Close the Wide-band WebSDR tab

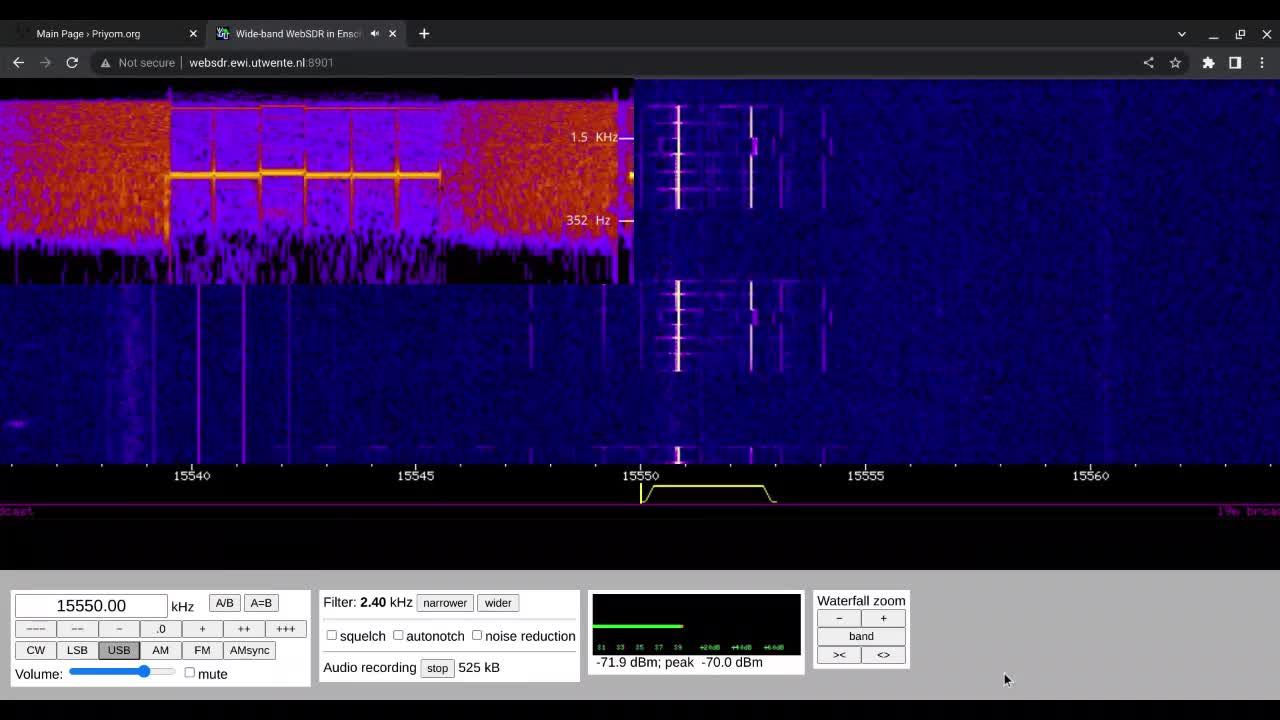click(392, 33)
